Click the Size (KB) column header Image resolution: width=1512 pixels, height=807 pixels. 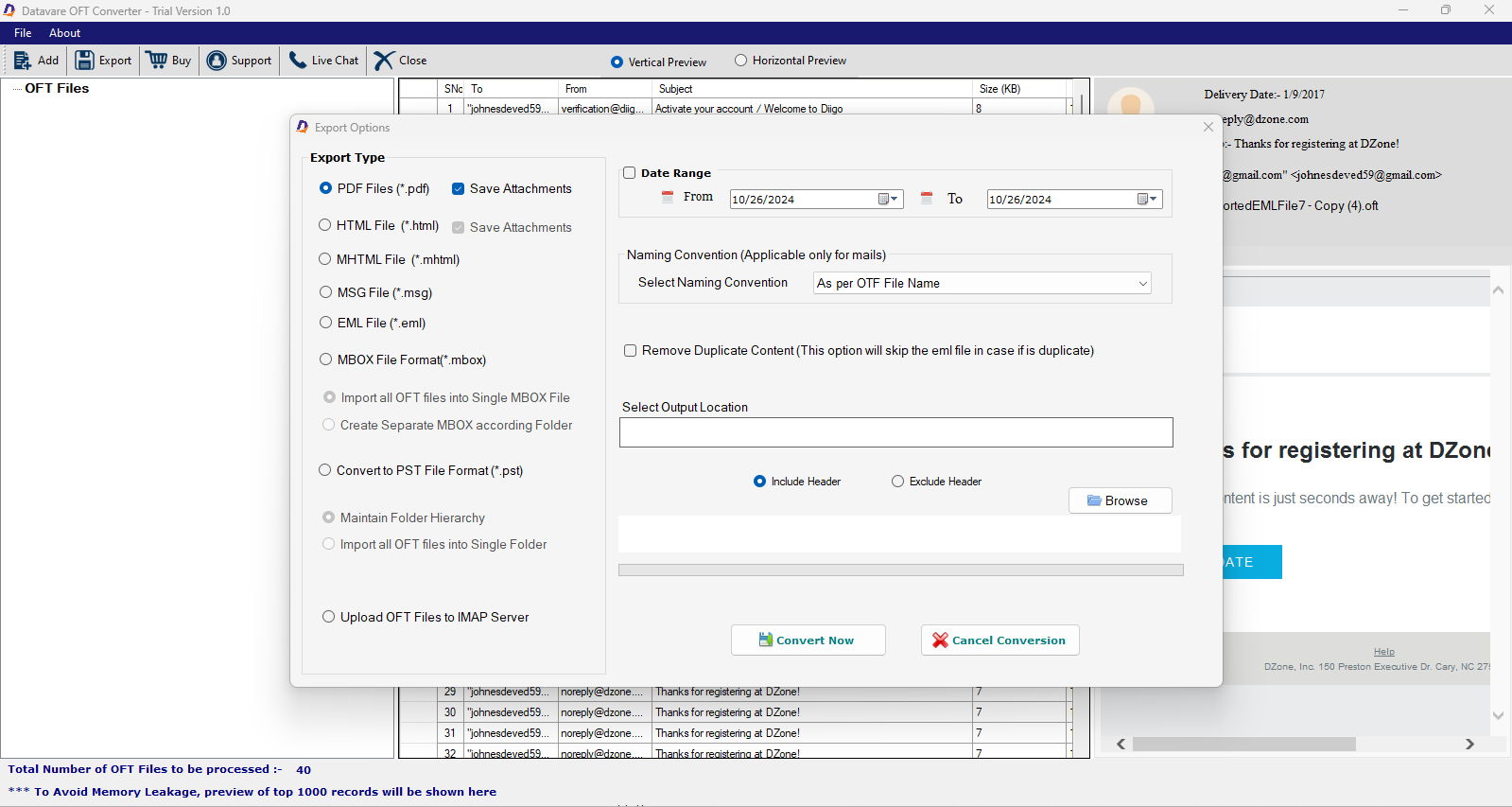[x=1019, y=89]
